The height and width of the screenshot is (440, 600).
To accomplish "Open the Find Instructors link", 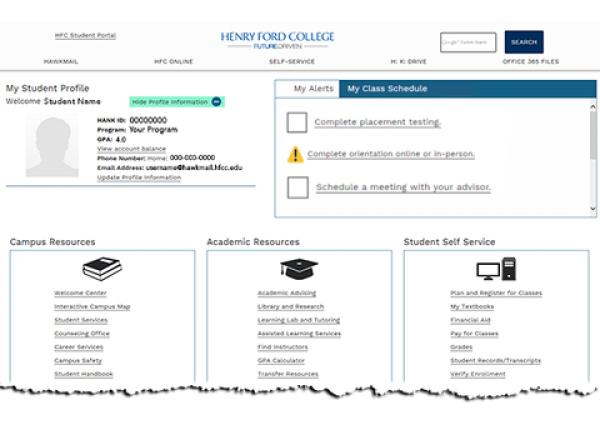I will click(x=282, y=347).
